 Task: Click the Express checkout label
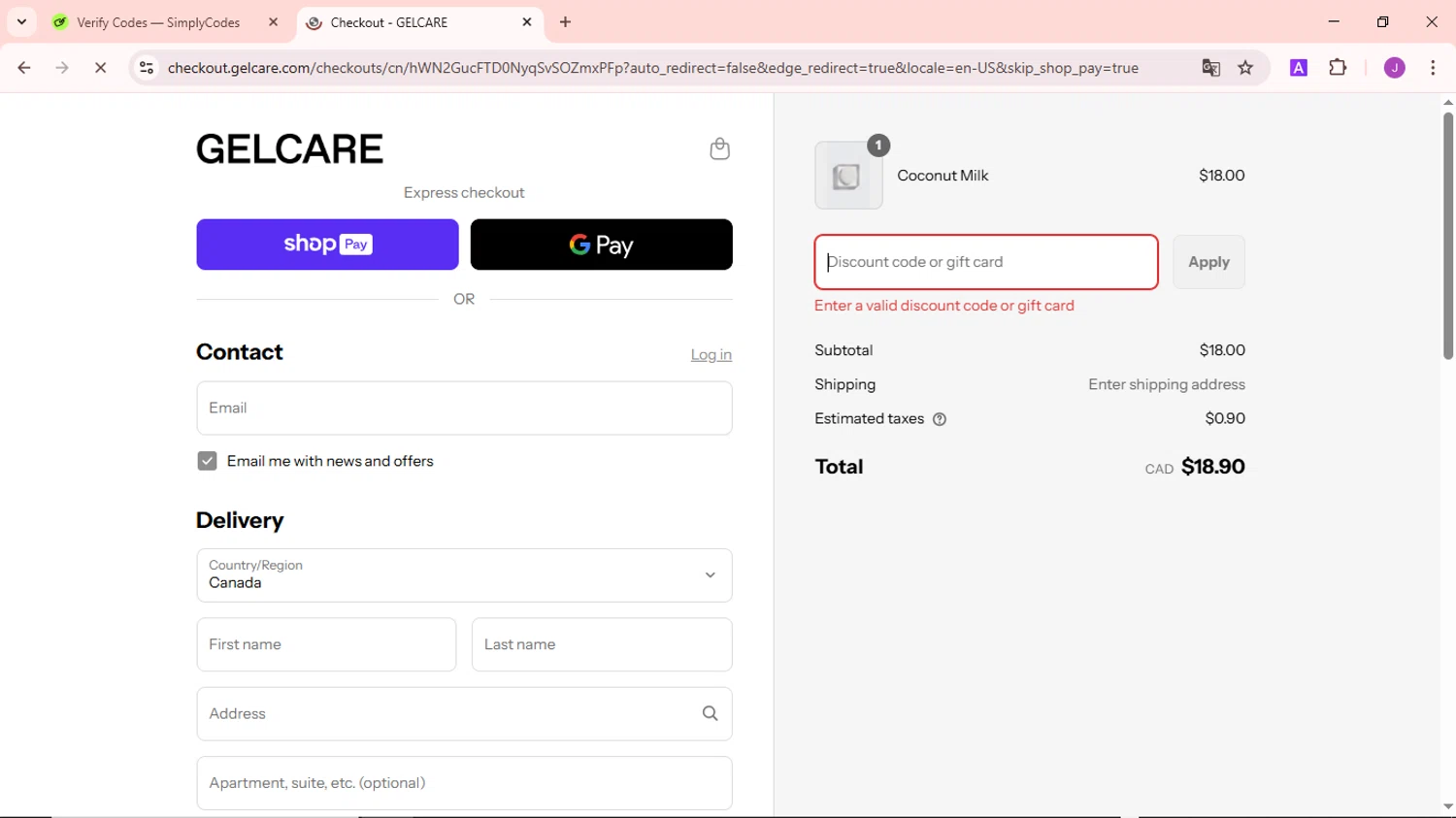click(x=464, y=192)
